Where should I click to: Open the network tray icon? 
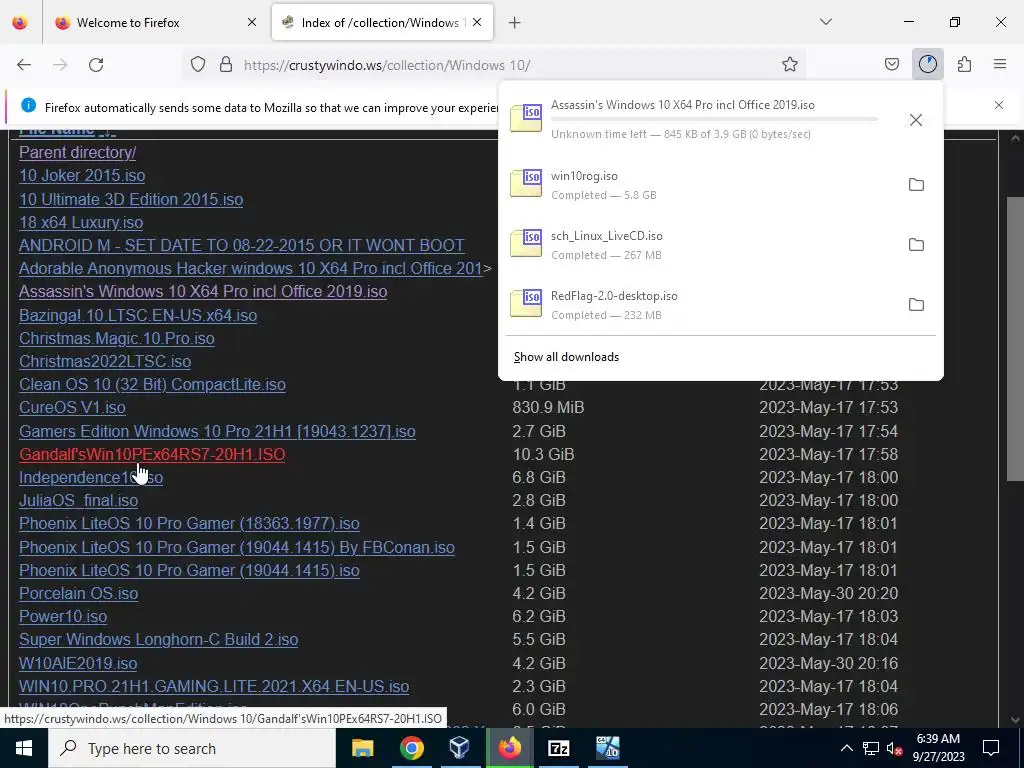tap(871, 748)
